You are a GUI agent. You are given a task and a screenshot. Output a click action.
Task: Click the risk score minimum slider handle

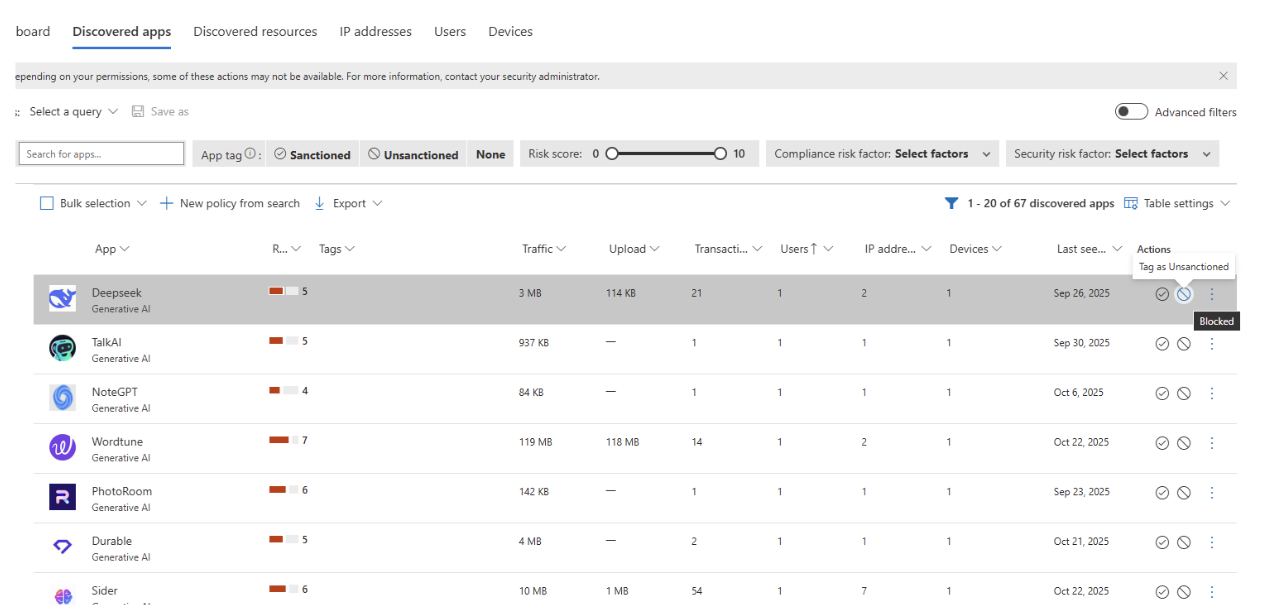[x=612, y=154]
